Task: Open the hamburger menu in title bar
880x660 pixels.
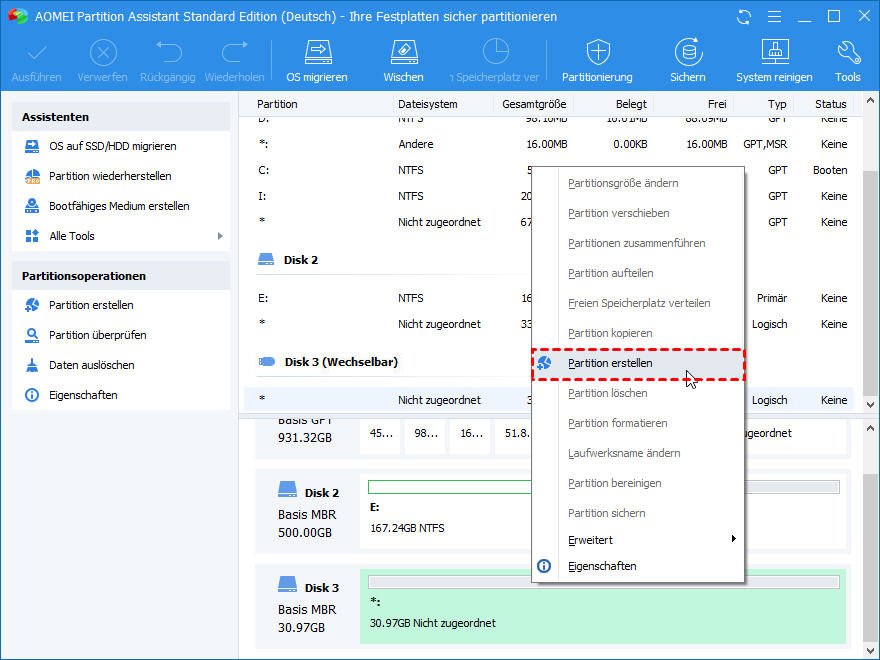Action: [x=774, y=17]
